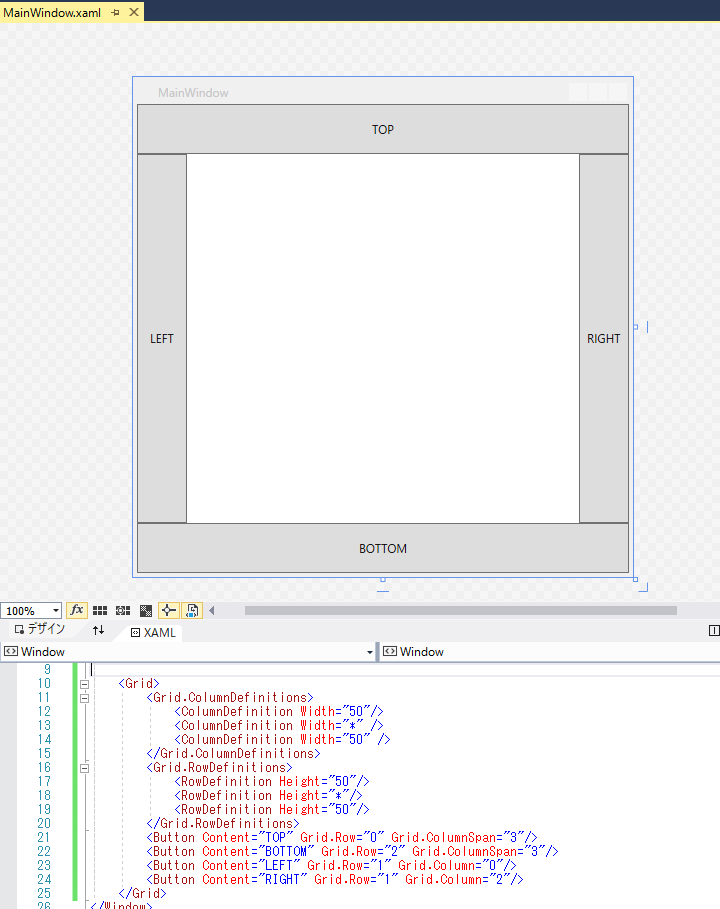Click the split orientation icon
The height and width of the screenshot is (909, 720).
coord(714,631)
